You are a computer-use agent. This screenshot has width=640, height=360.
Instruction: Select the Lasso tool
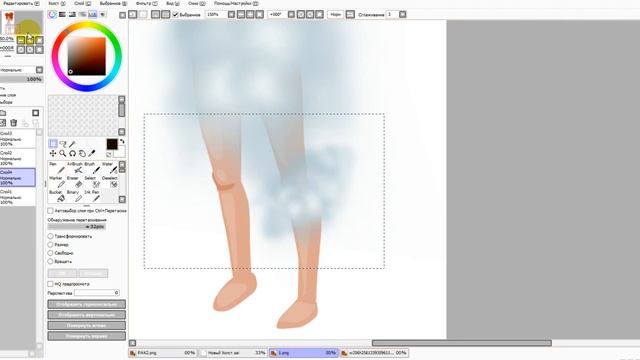(x=62, y=144)
